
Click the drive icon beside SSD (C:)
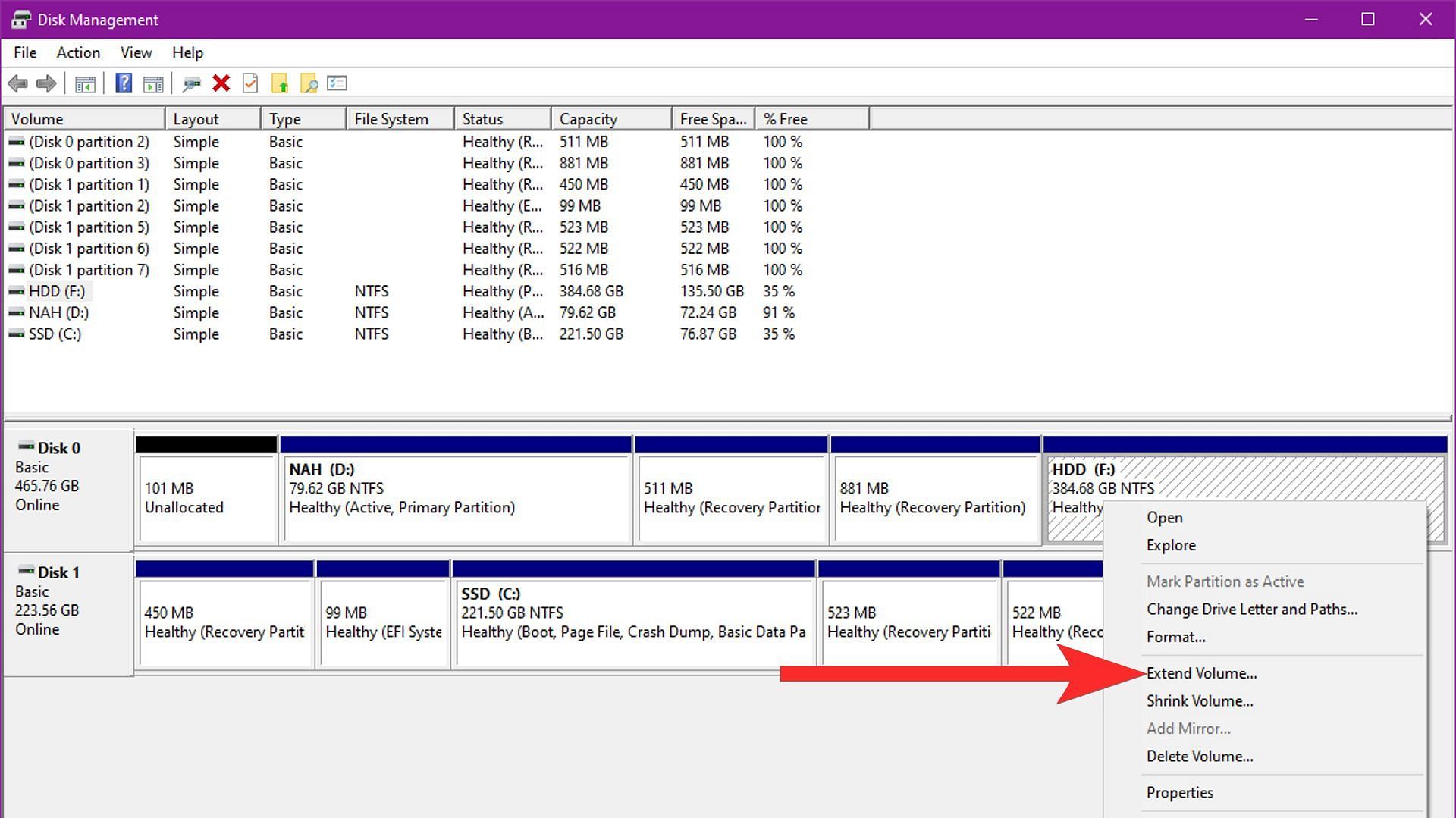pyautogui.click(x=16, y=334)
